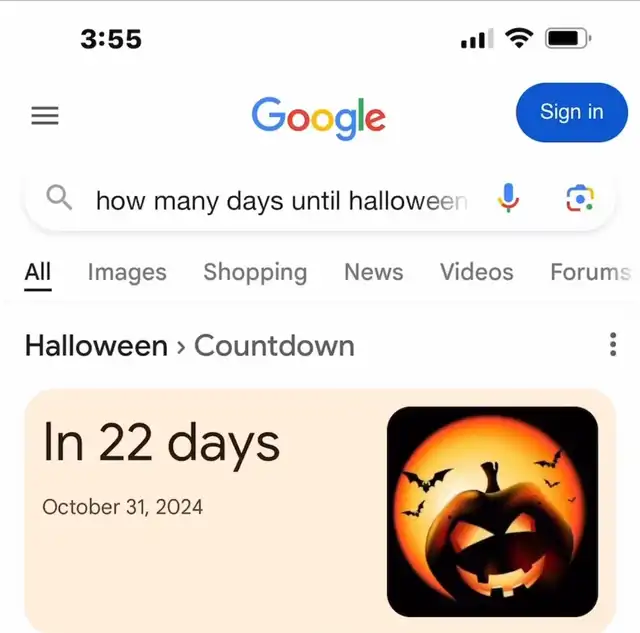Switch to the Shopping tab
The height and width of the screenshot is (633, 640).
pos(255,272)
